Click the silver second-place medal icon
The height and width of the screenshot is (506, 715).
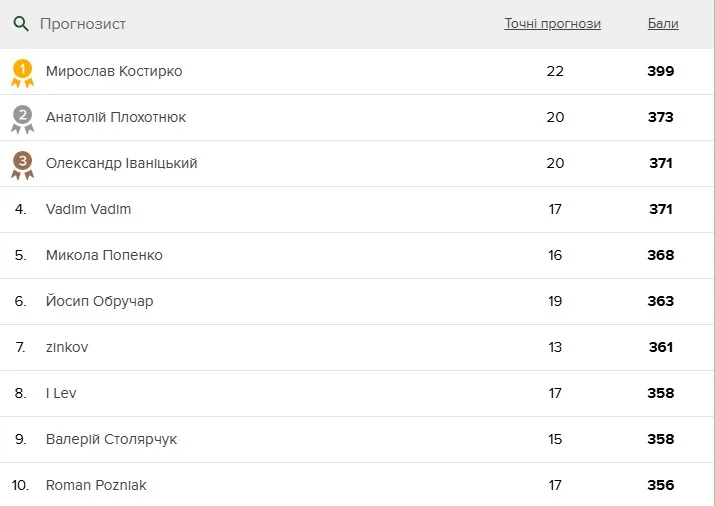coord(22,118)
